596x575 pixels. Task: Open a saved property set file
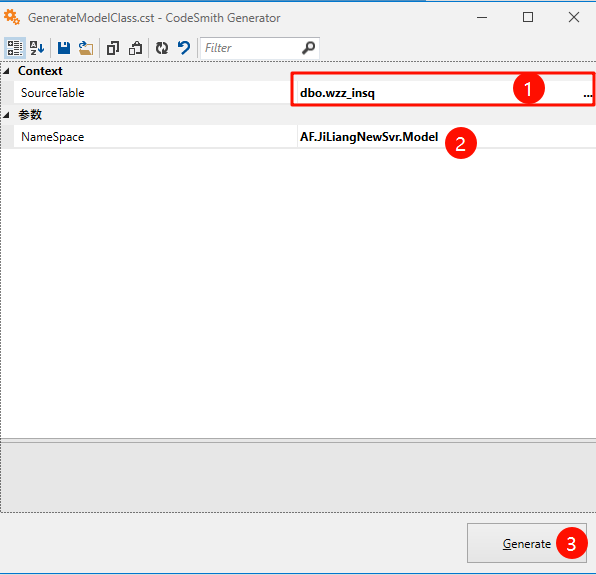pyautogui.click(x=86, y=48)
